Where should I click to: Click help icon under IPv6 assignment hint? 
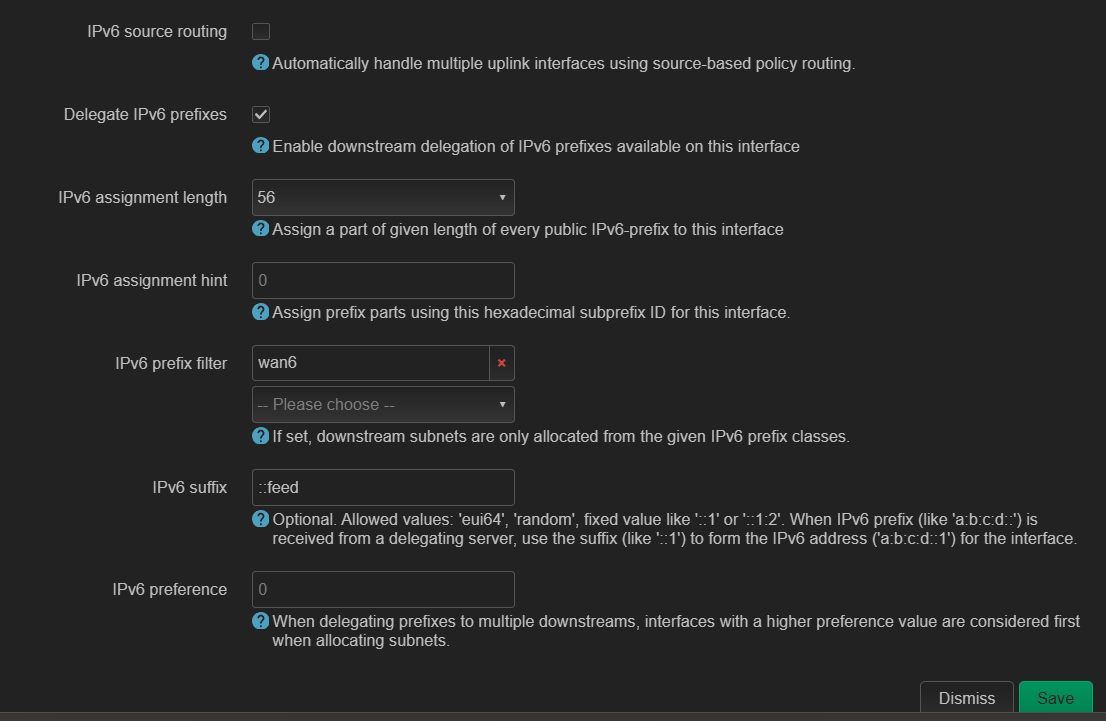click(x=261, y=312)
